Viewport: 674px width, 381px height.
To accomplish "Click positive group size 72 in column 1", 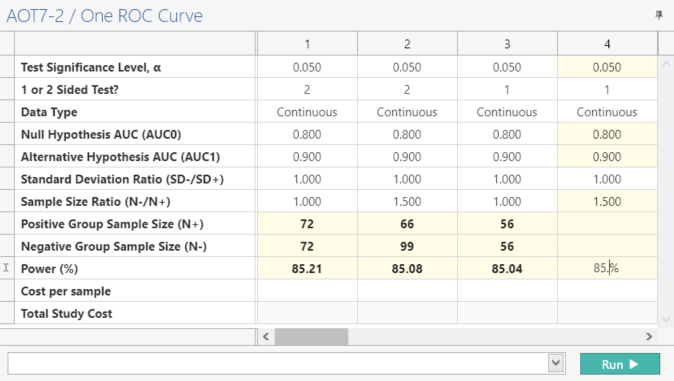I will (x=307, y=224).
